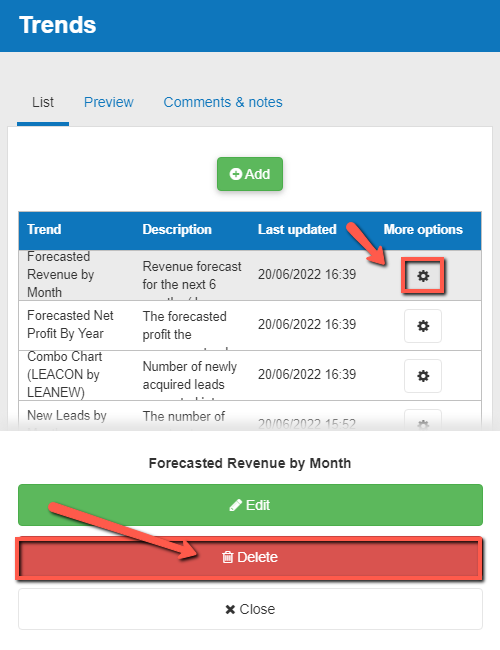Click the 'The forecasted profit the' description
Viewport: 500px width, 650px height.
[184, 325]
